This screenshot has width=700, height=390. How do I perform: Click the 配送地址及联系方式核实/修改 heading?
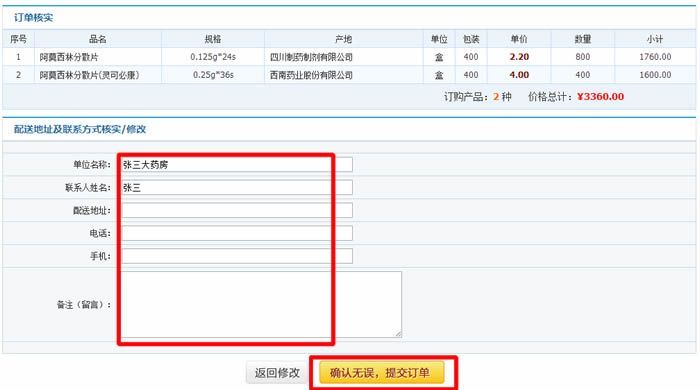click(80, 129)
